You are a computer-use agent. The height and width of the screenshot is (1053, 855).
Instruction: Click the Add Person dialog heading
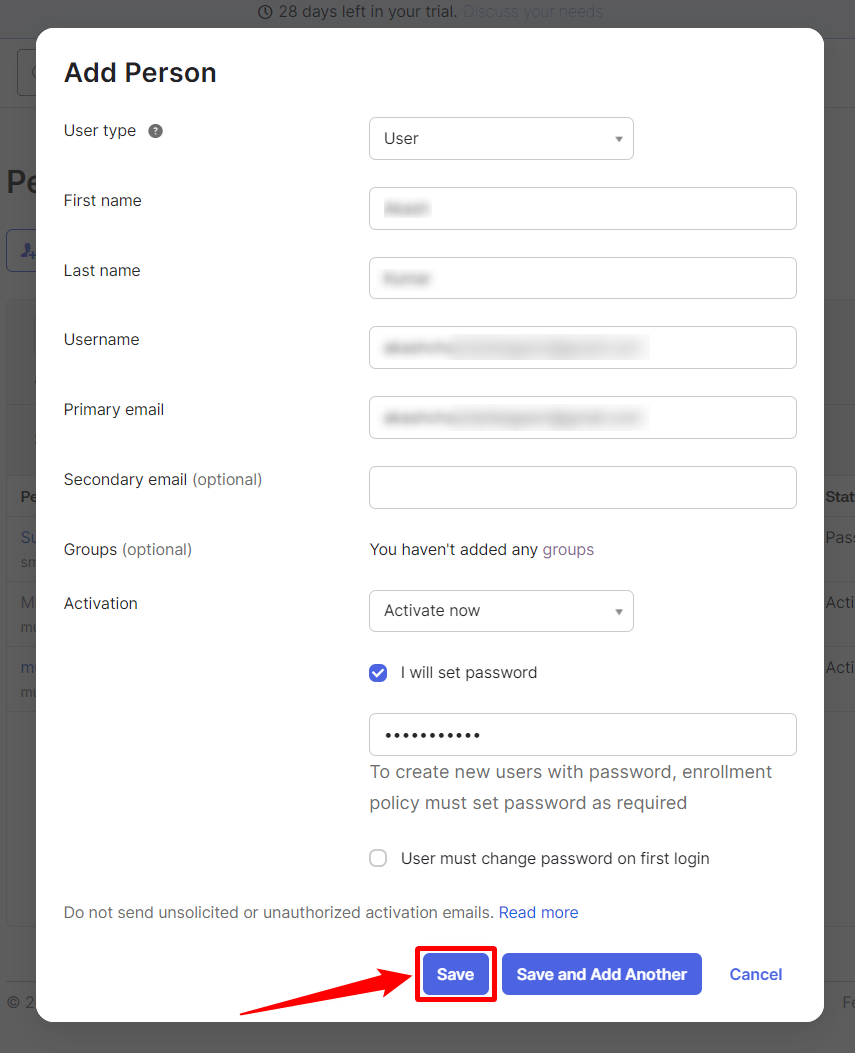140,73
